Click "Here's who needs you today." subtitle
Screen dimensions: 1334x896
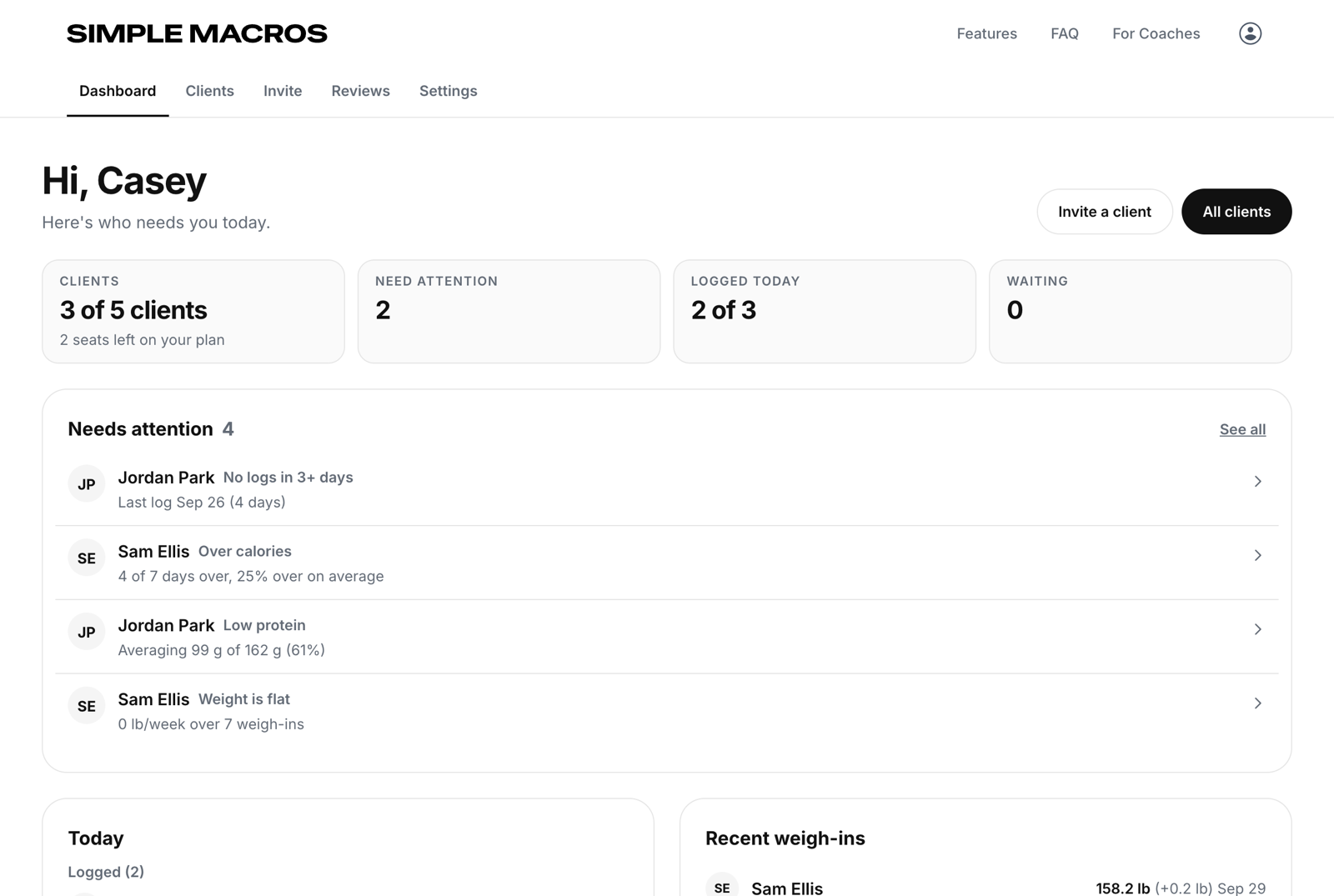(x=156, y=223)
